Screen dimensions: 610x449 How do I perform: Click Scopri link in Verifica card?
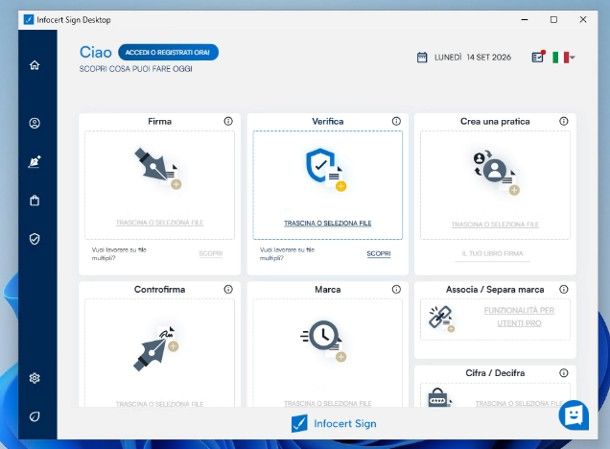pyautogui.click(x=379, y=254)
